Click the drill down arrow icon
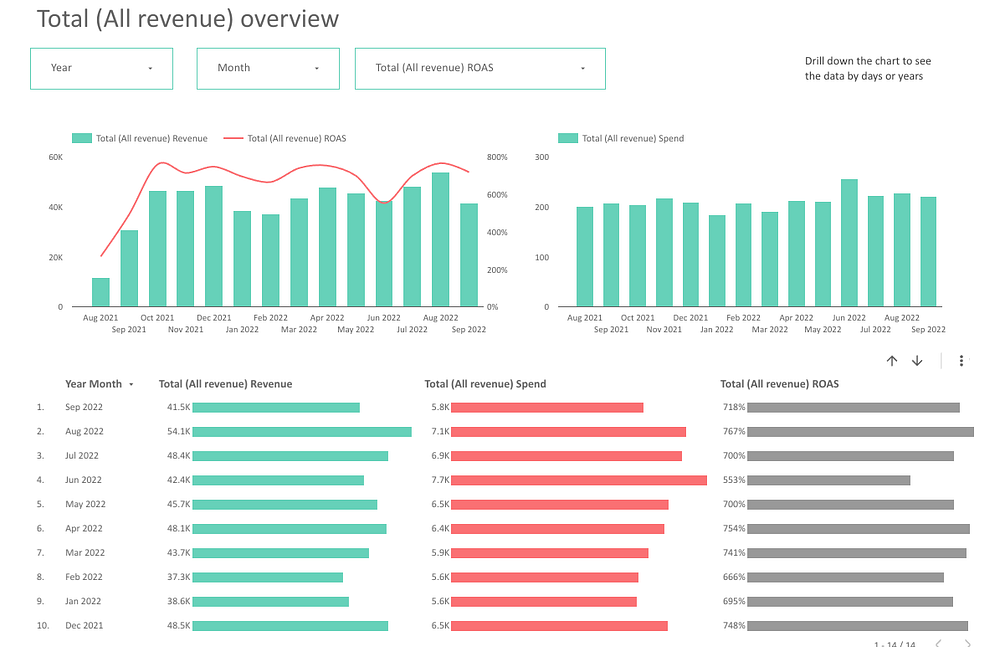The image size is (1000, 647). click(917, 361)
